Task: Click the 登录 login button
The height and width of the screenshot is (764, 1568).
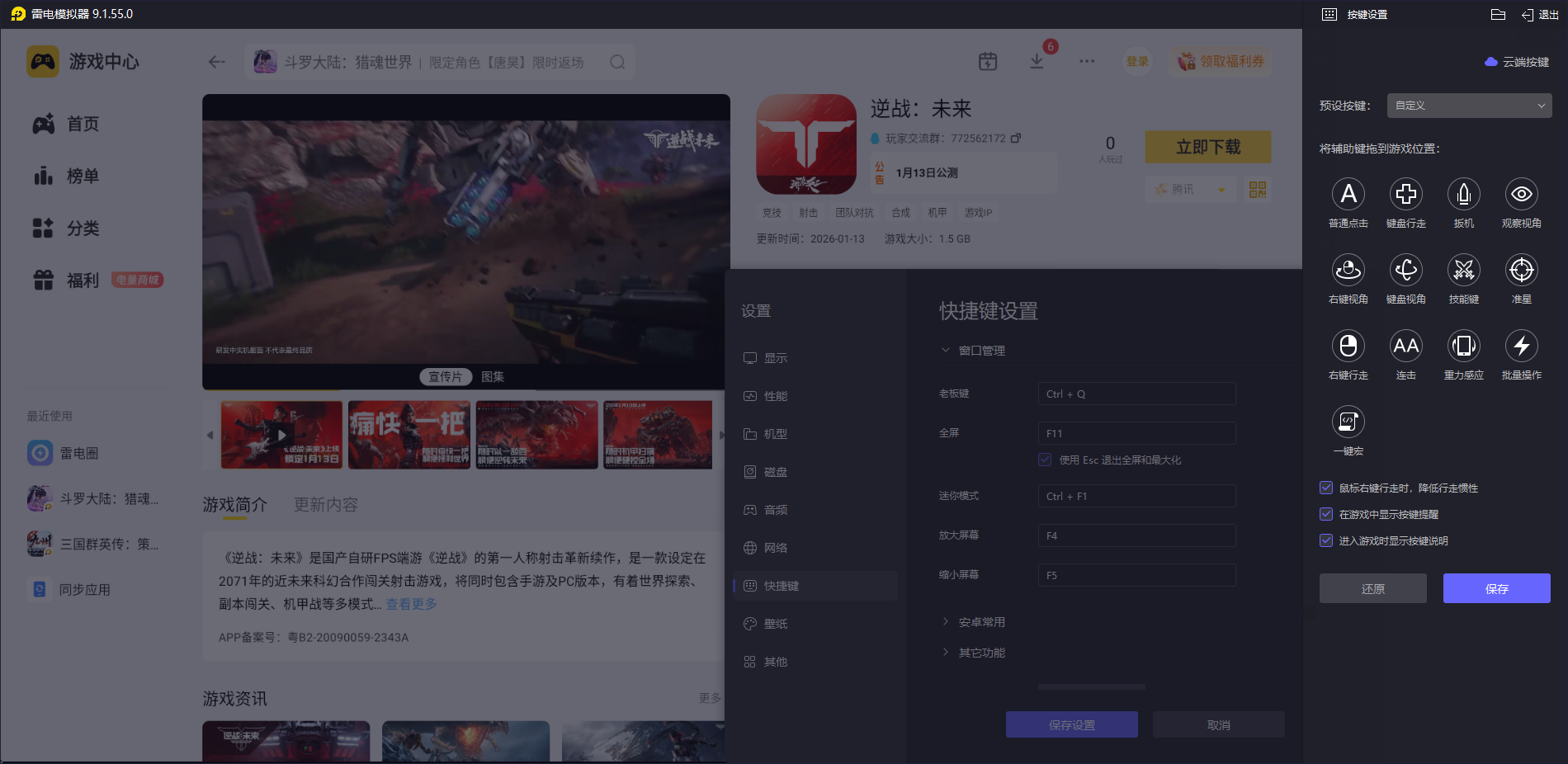Action: [1137, 62]
